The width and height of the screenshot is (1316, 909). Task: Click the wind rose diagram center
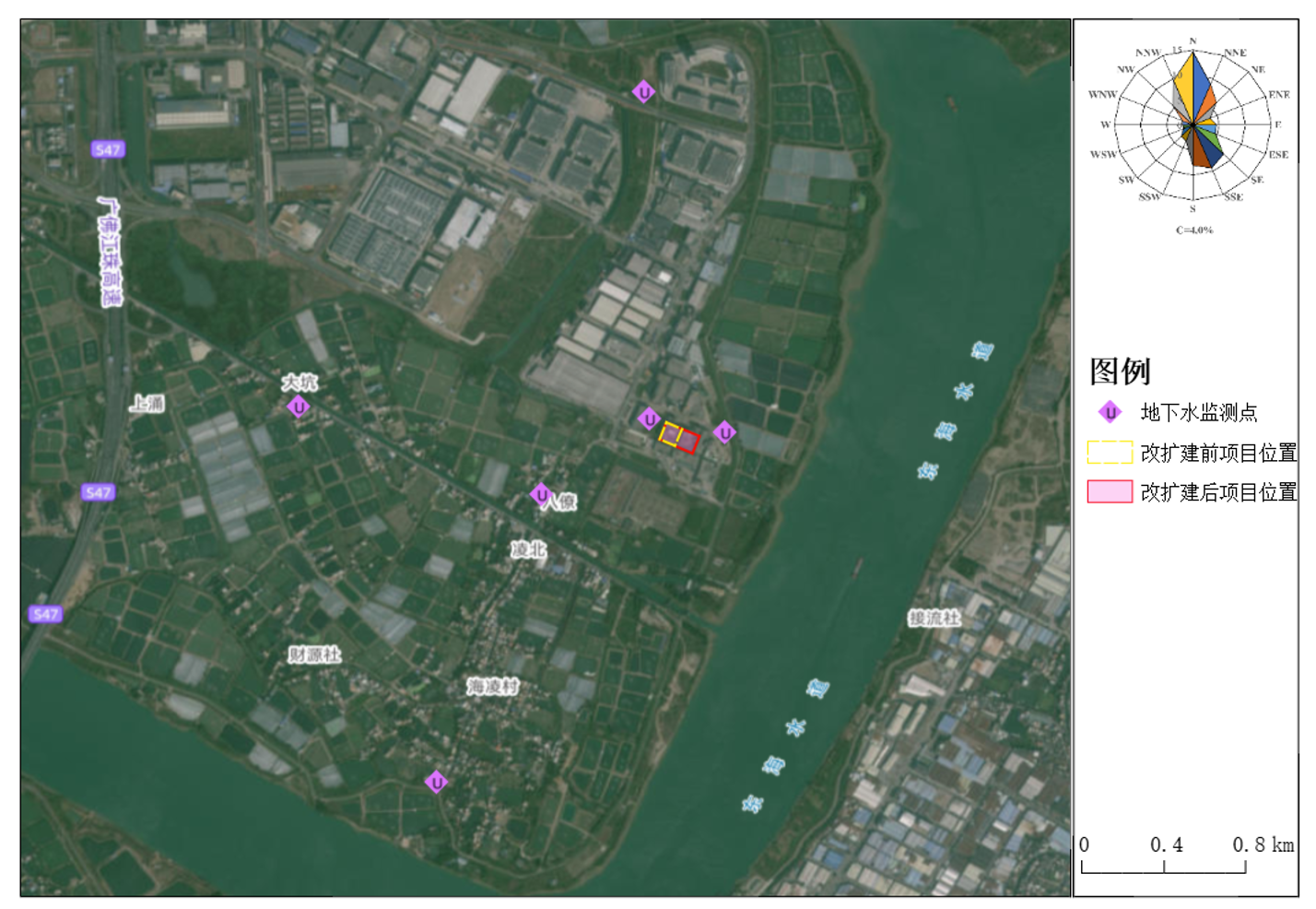point(1193,124)
